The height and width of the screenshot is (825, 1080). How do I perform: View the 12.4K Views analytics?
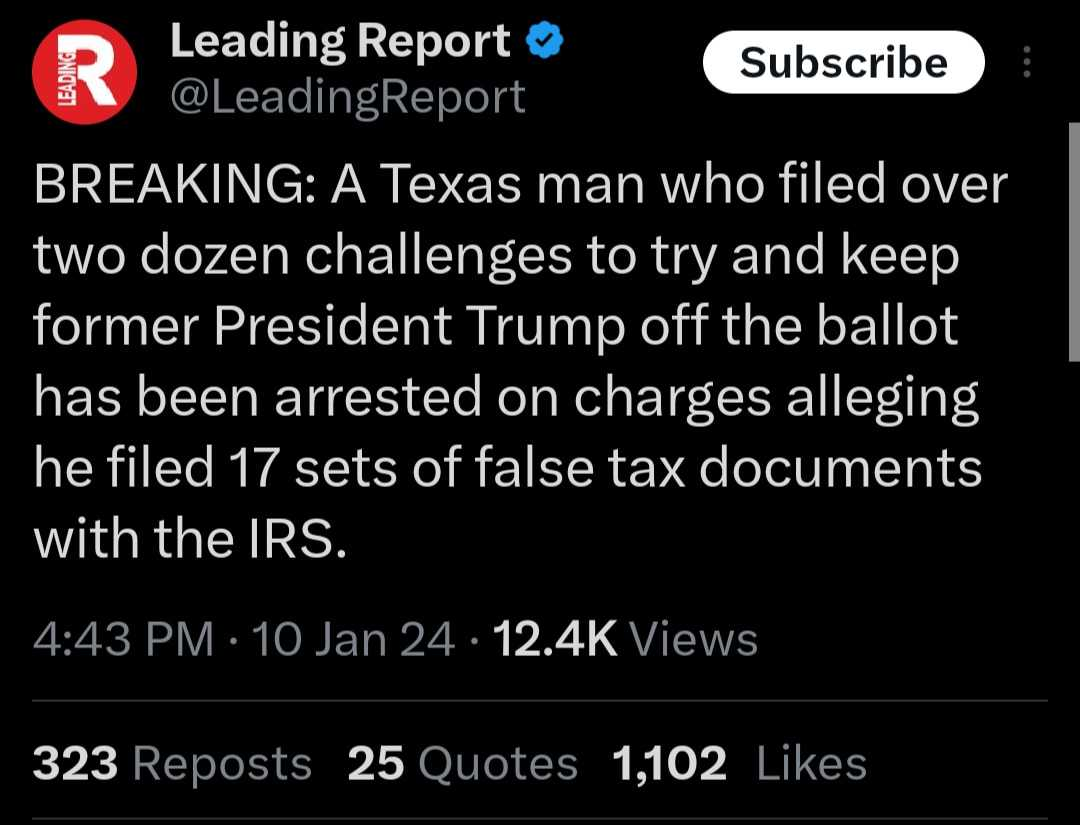pos(625,639)
